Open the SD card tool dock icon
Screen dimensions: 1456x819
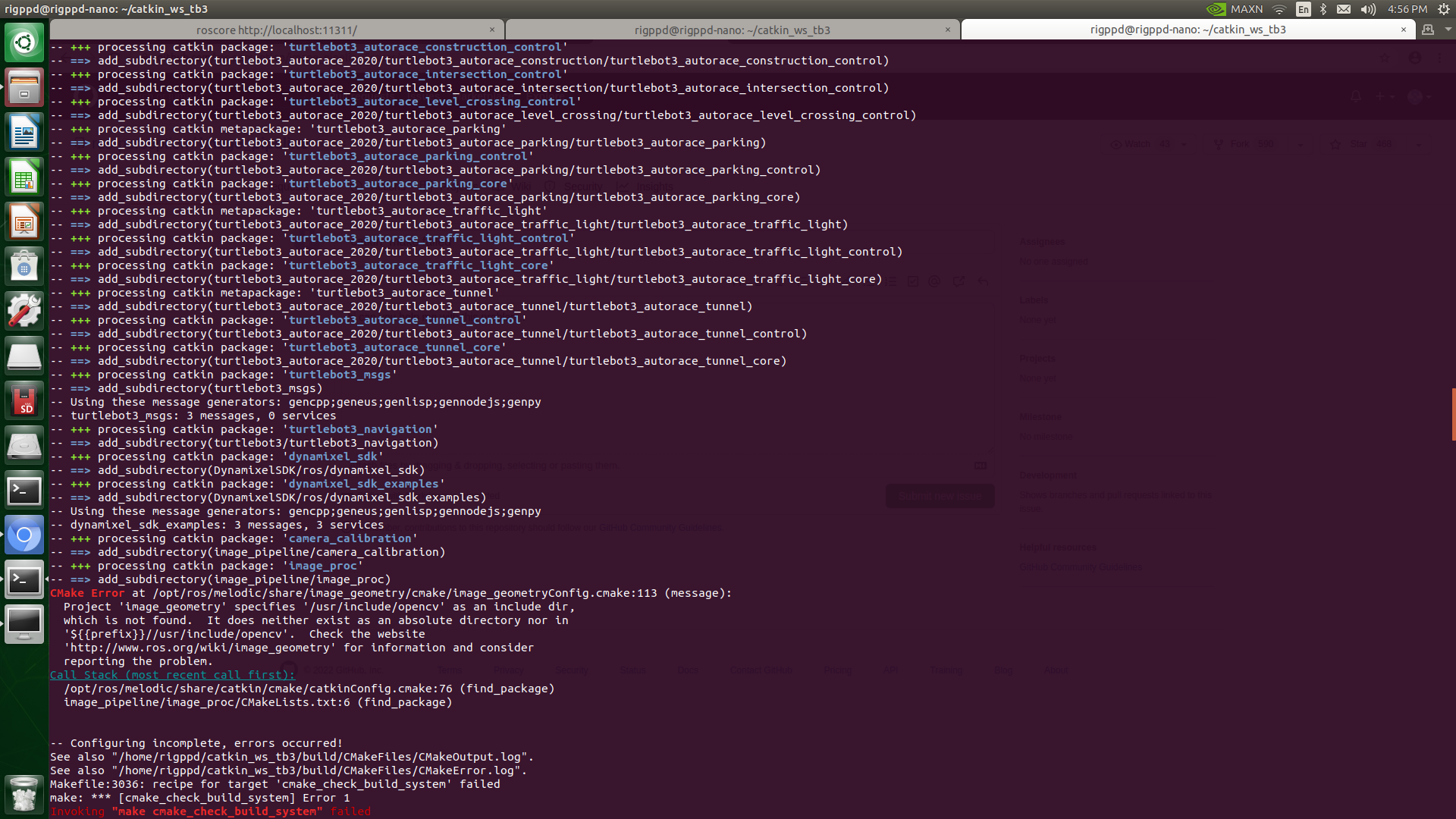tap(24, 401)
